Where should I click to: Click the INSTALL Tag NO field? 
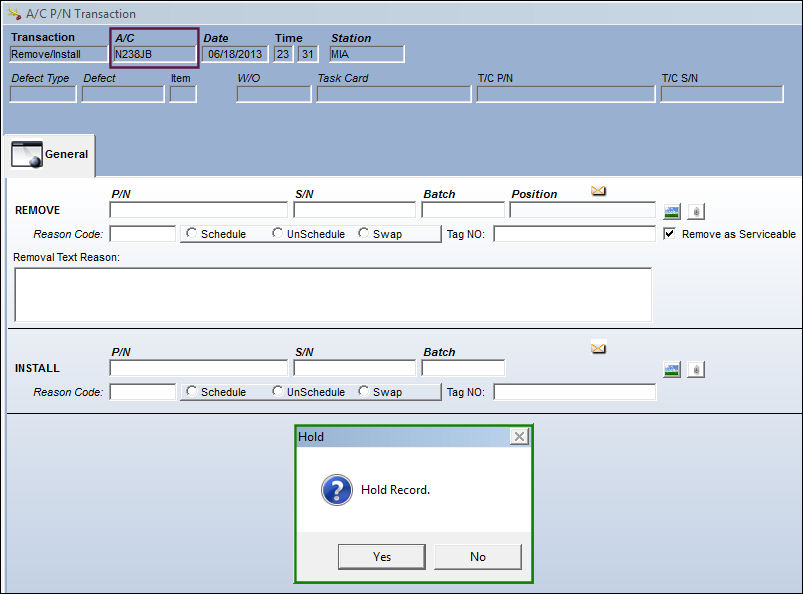pyautogui.click(x=575, y=392)
